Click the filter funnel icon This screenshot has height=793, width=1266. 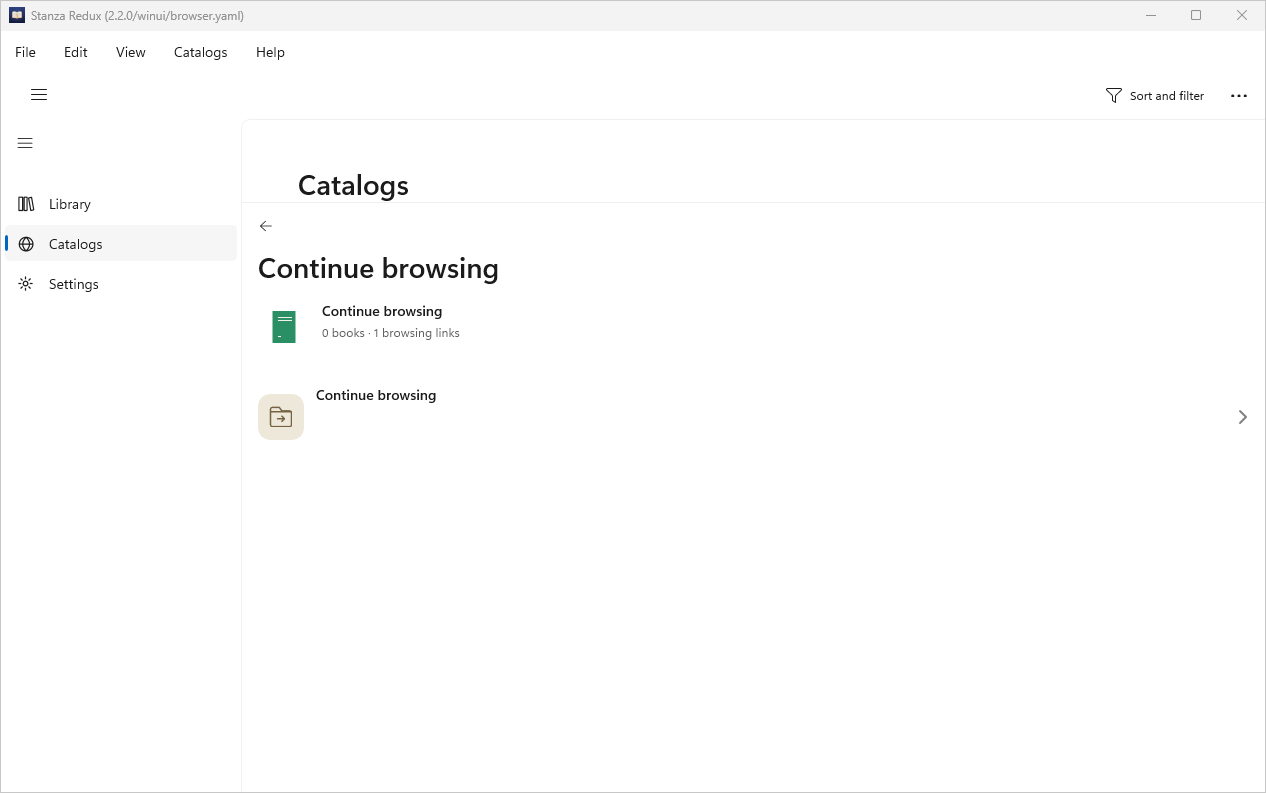1114,96
